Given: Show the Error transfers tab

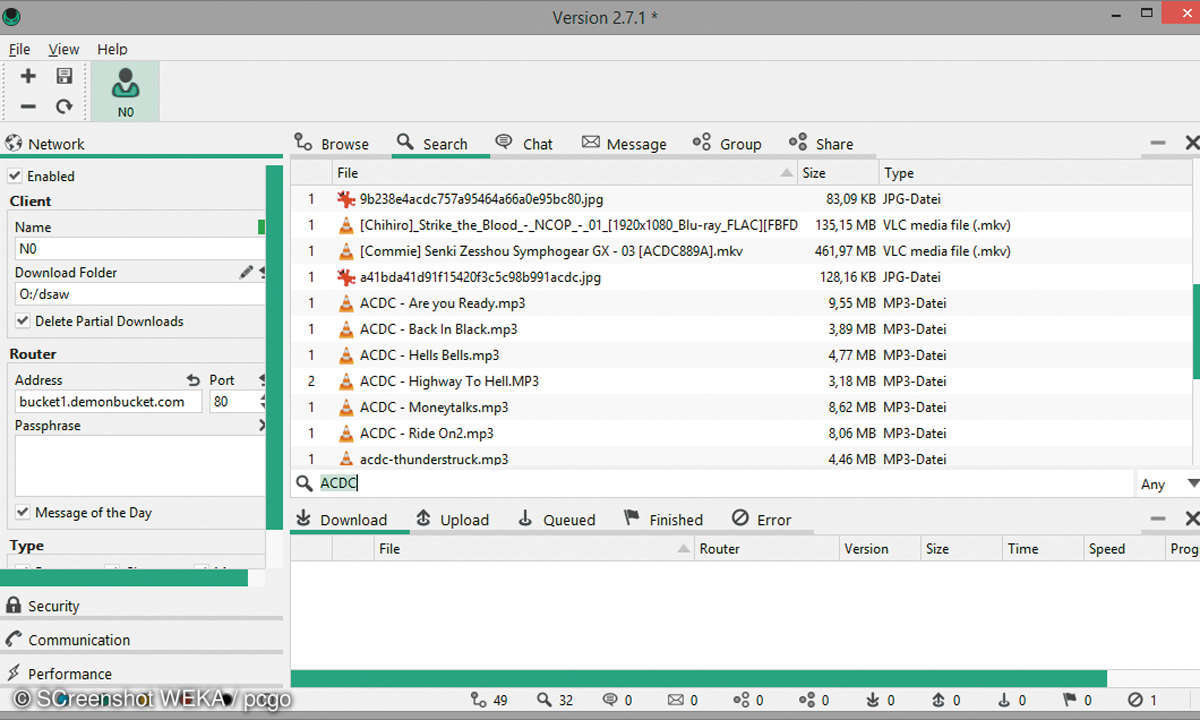Looking at the screenshot, I should coord(761,519).
